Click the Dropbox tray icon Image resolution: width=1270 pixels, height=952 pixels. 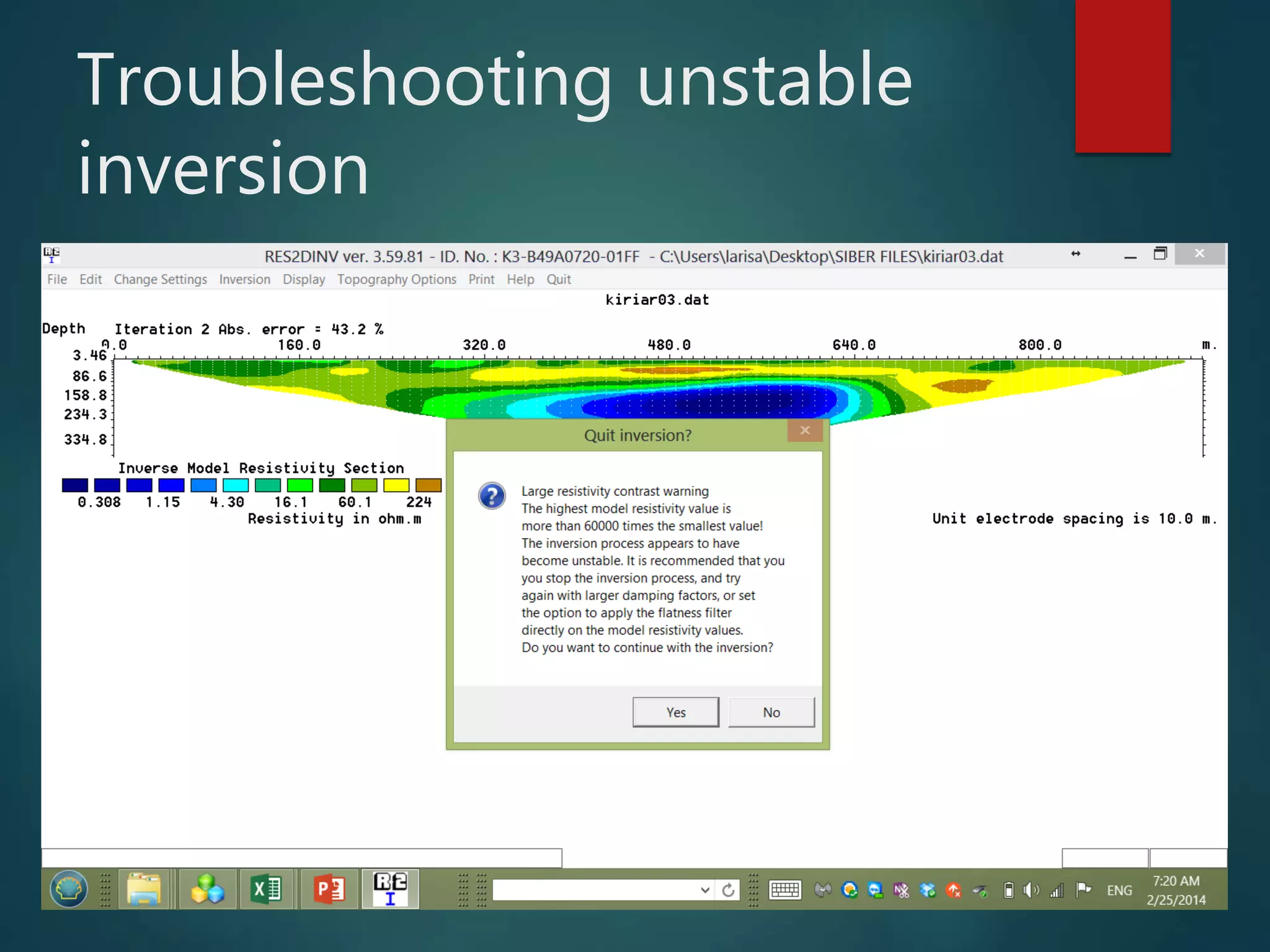[x=927, y=891]
